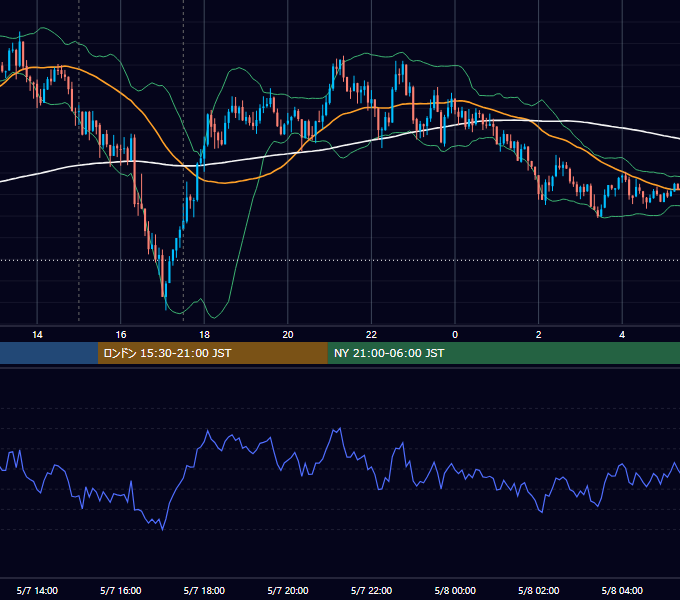Viewport: 680px width, 600px height.
Task: Click the 16 hour axis label
Action: click(x=121, y=335)
